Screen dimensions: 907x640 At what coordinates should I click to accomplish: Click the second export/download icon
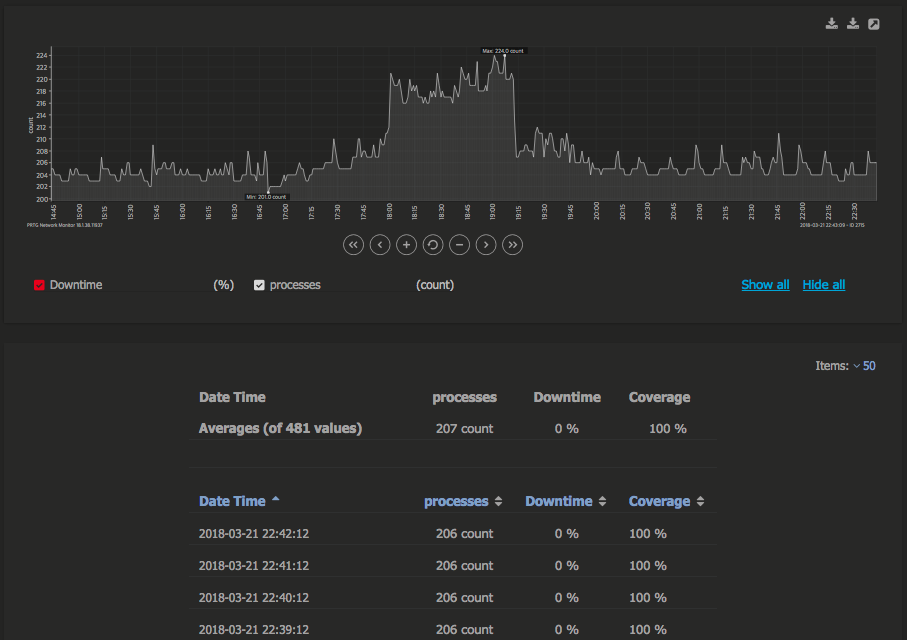[852, 23]
